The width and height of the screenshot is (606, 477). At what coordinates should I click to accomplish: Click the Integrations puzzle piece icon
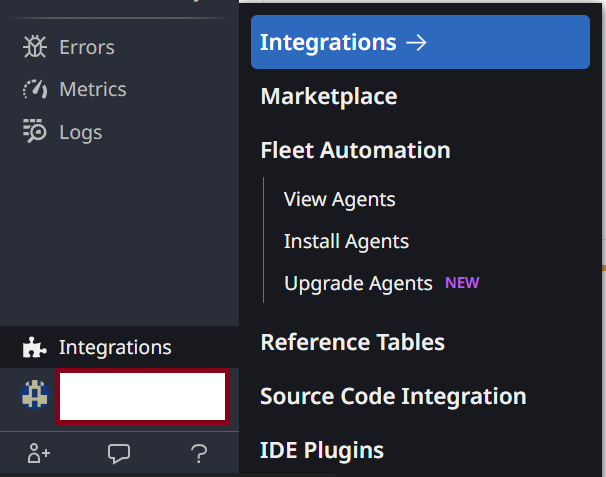(34, 348)
